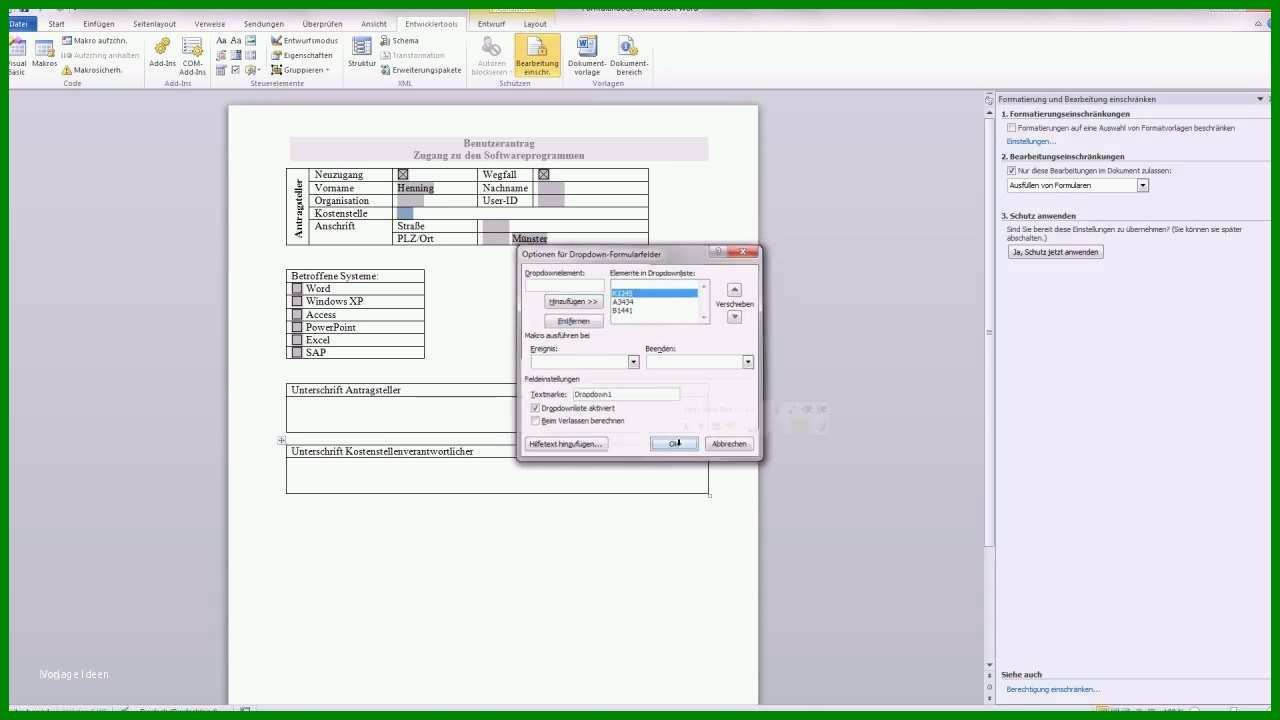
Task: Switch to the Einfügen ribbon tab
Action: pyautogui.click(x=98, y=24)
